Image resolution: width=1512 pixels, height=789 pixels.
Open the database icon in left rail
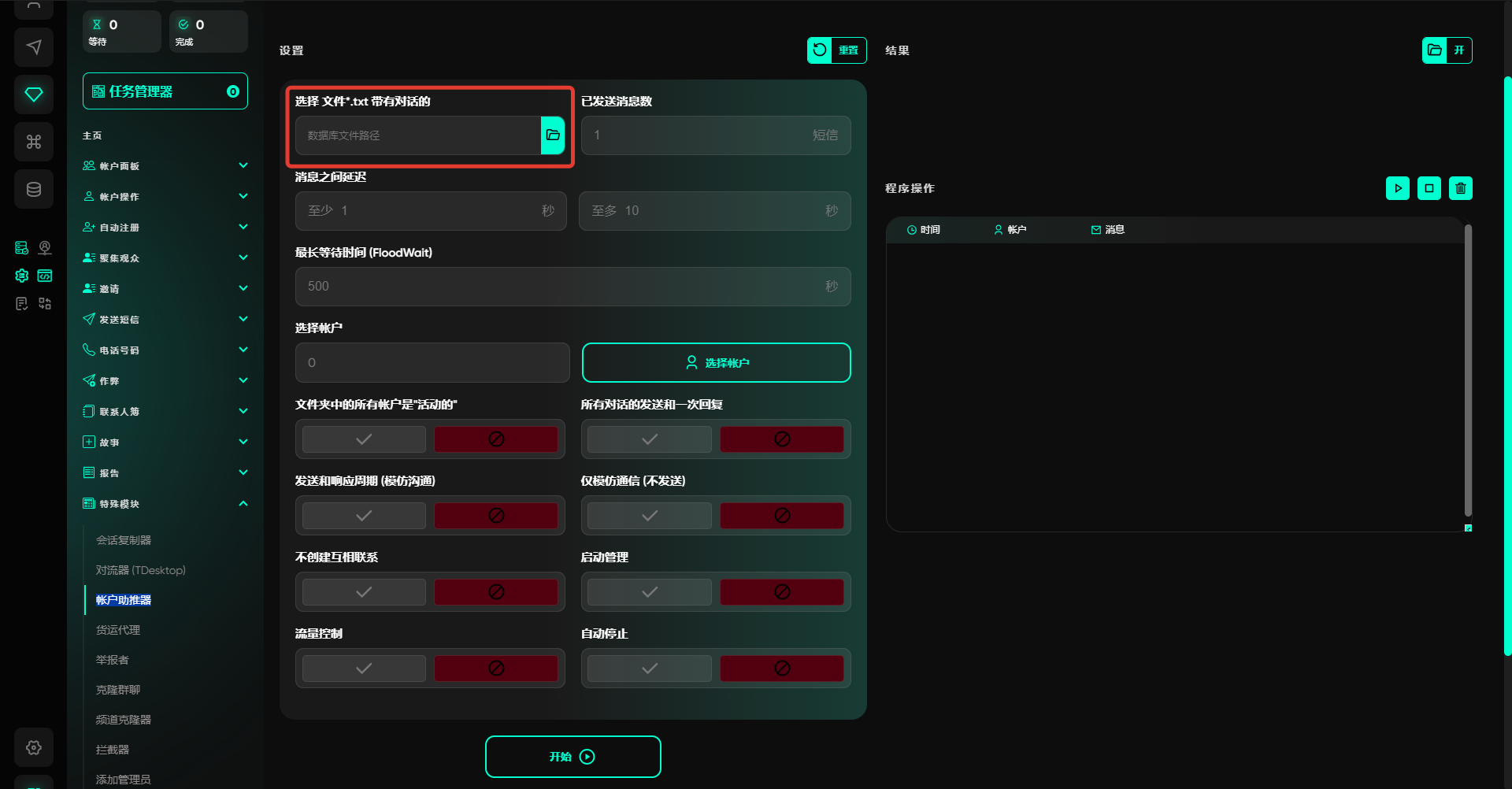34,189
